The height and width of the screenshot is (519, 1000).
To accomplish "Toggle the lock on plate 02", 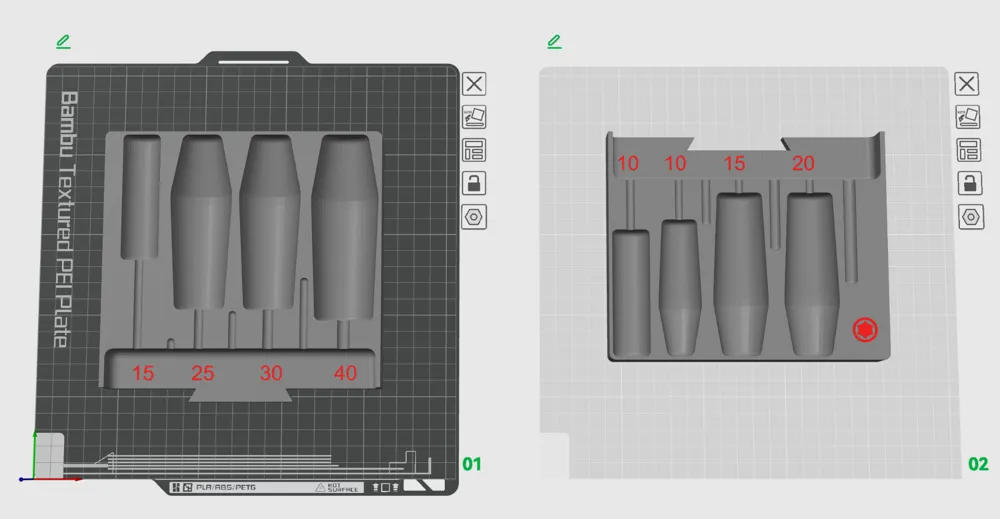I will click(x=967, y=183).
